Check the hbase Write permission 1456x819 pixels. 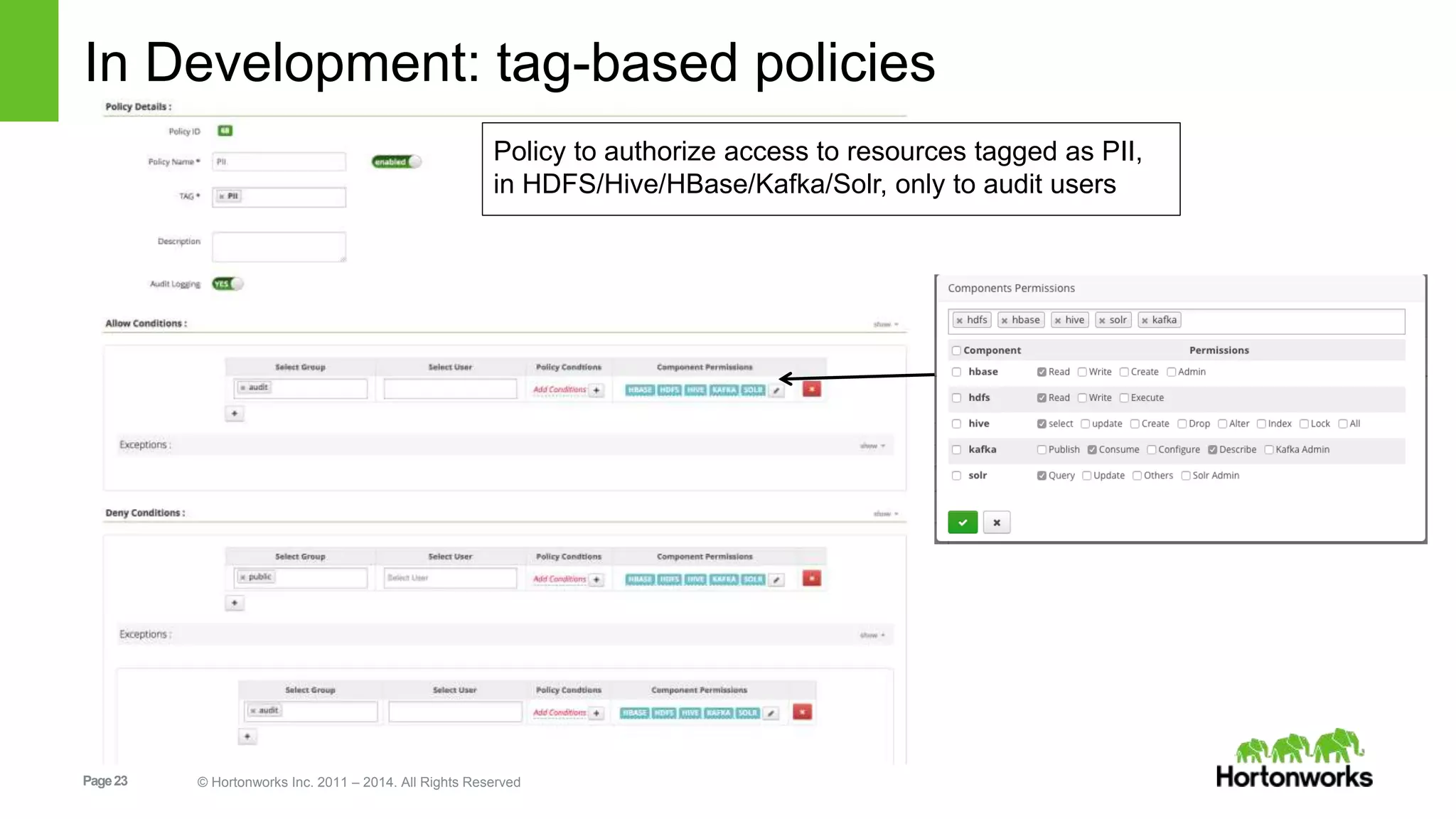coord(1082,373)
